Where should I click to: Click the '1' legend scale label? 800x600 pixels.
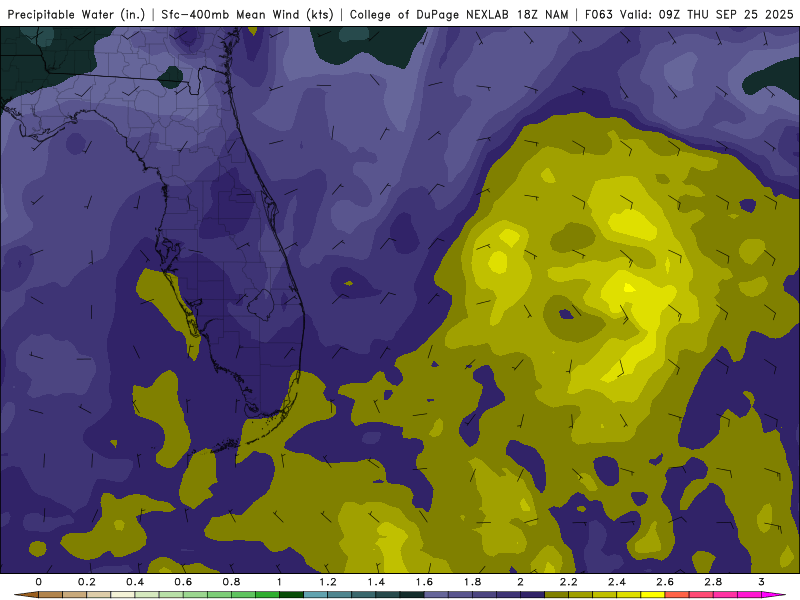pyautogui.click(x=280, y=582)
